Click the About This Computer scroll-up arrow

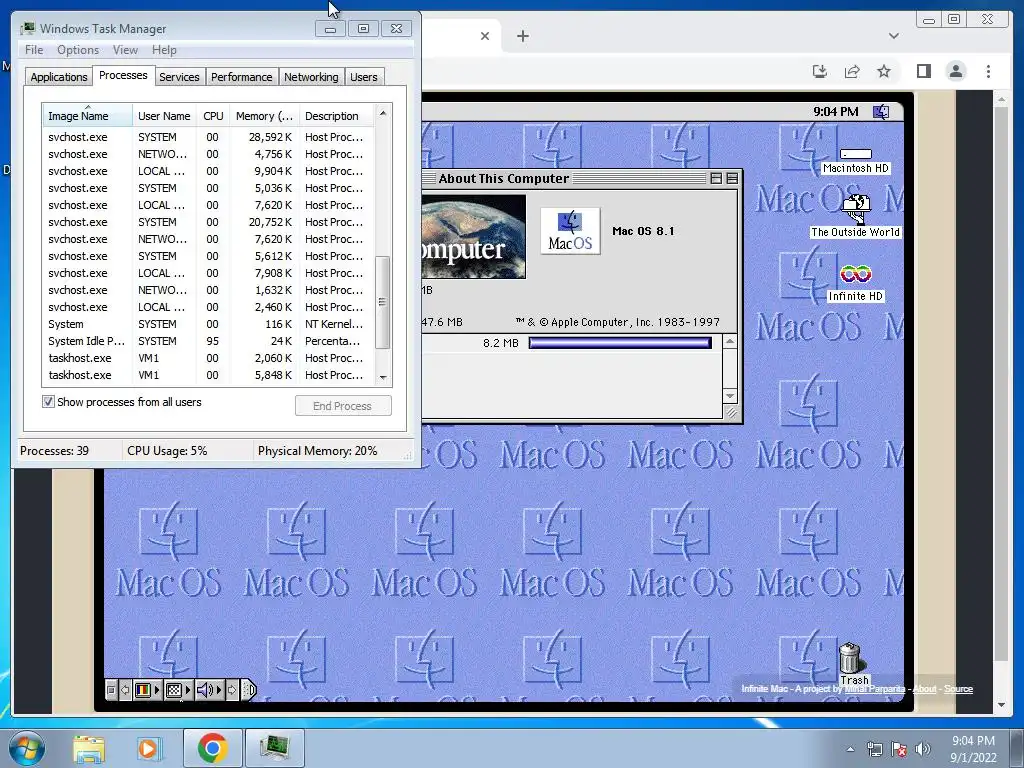pyautogui.click(x=730, y=342)
